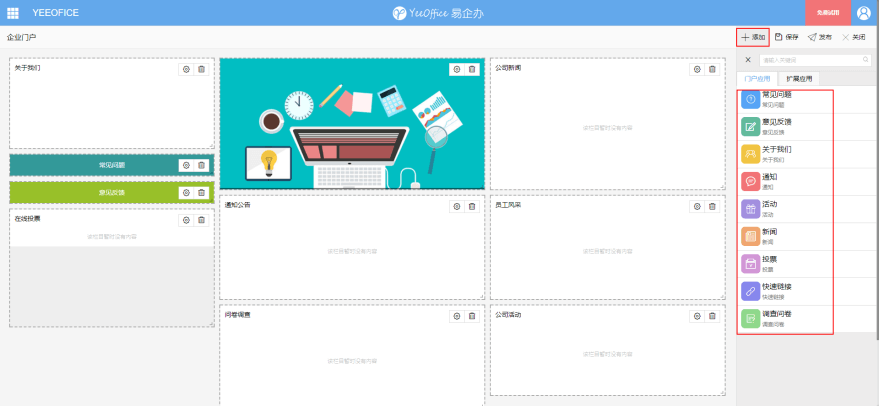
Task: Select the 门户应用 tab
Action: pos(755,78)
